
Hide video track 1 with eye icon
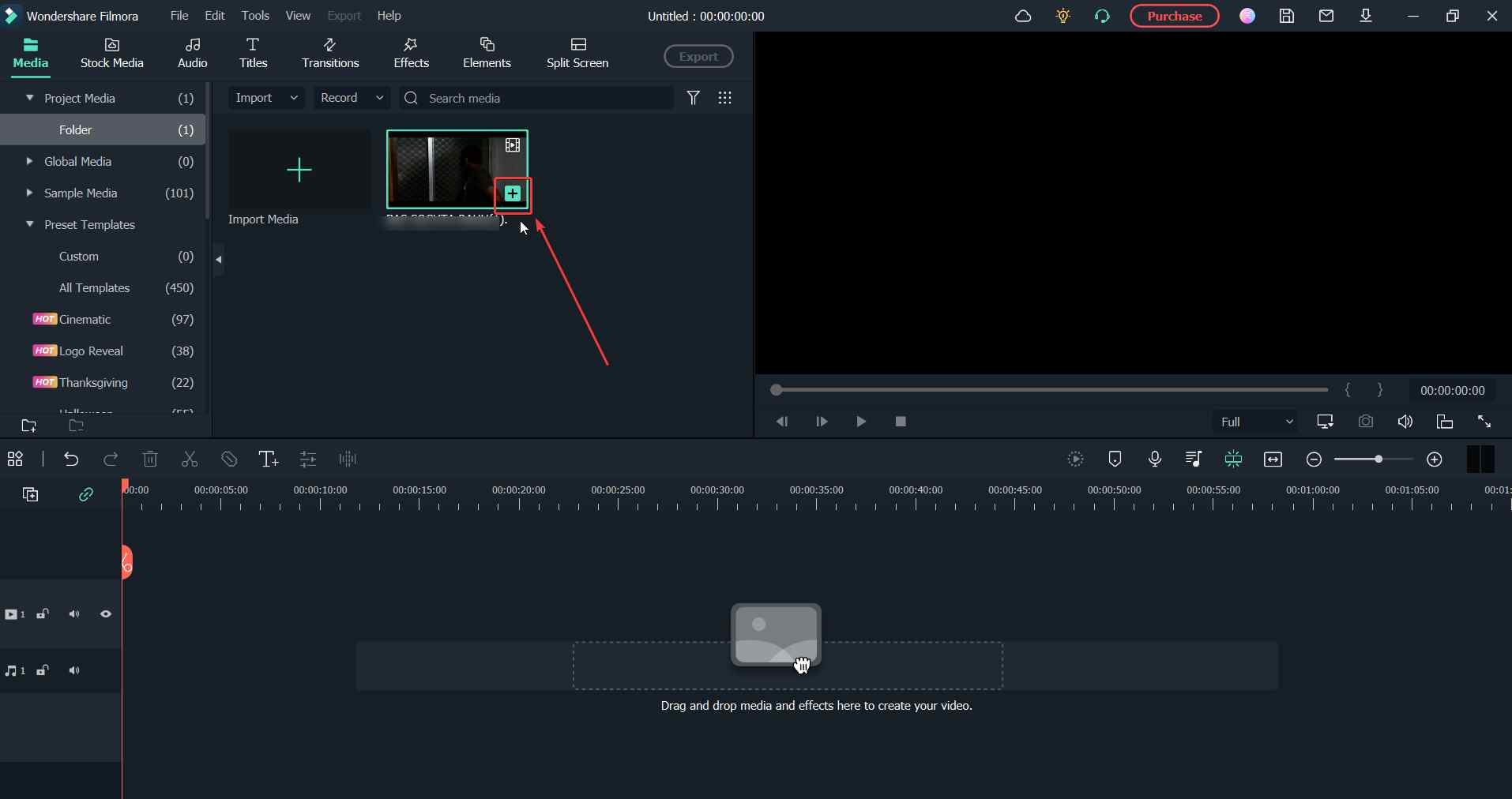tap(106, 613)
